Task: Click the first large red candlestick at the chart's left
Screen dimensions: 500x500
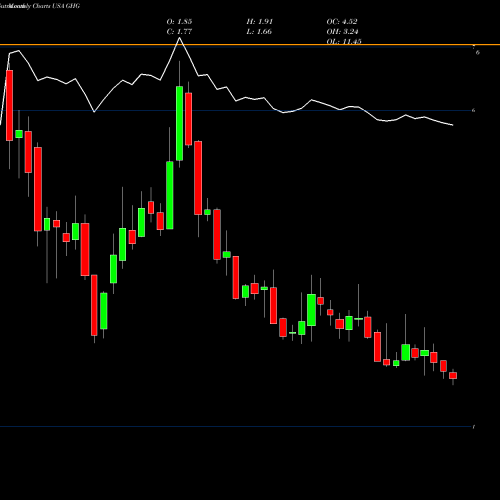Action: (9, 105)
